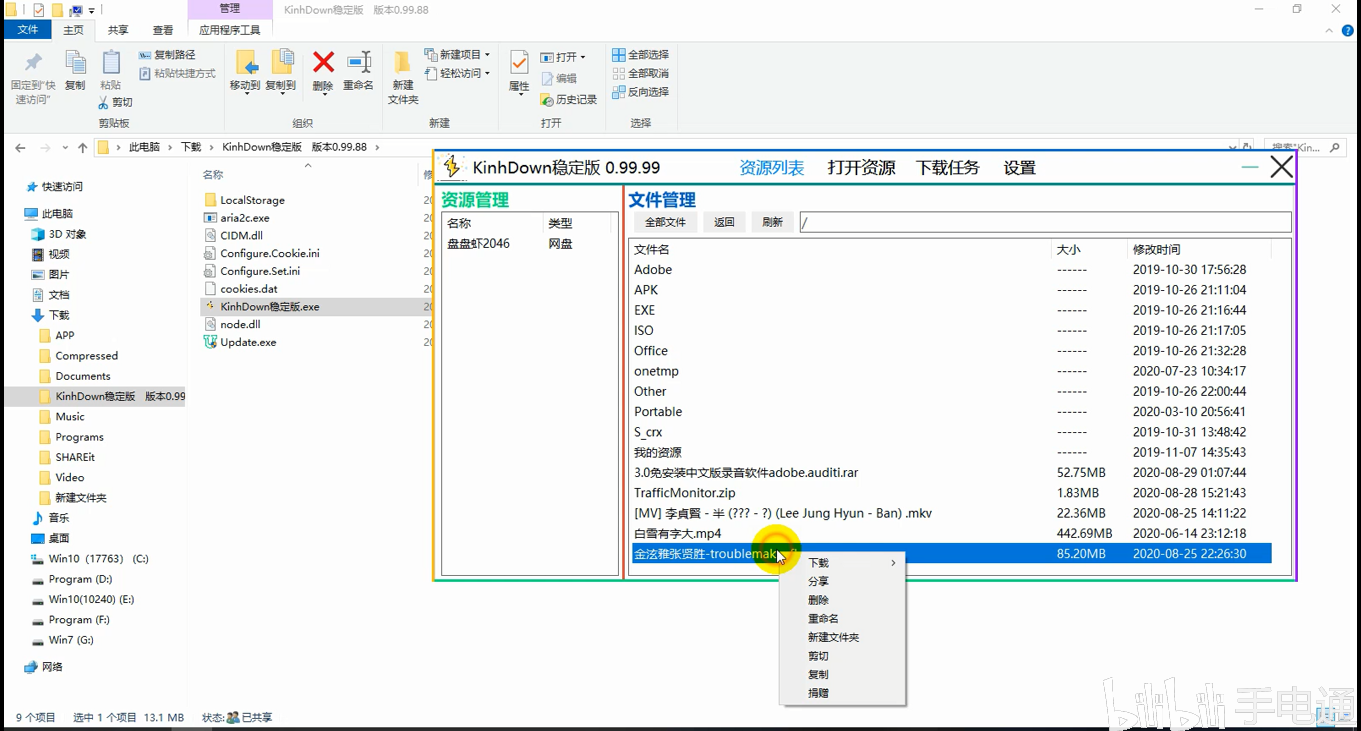Open 打开资源 tab in KinhDown
This screenshot has height=731, width=1361.
click(861, 168)
